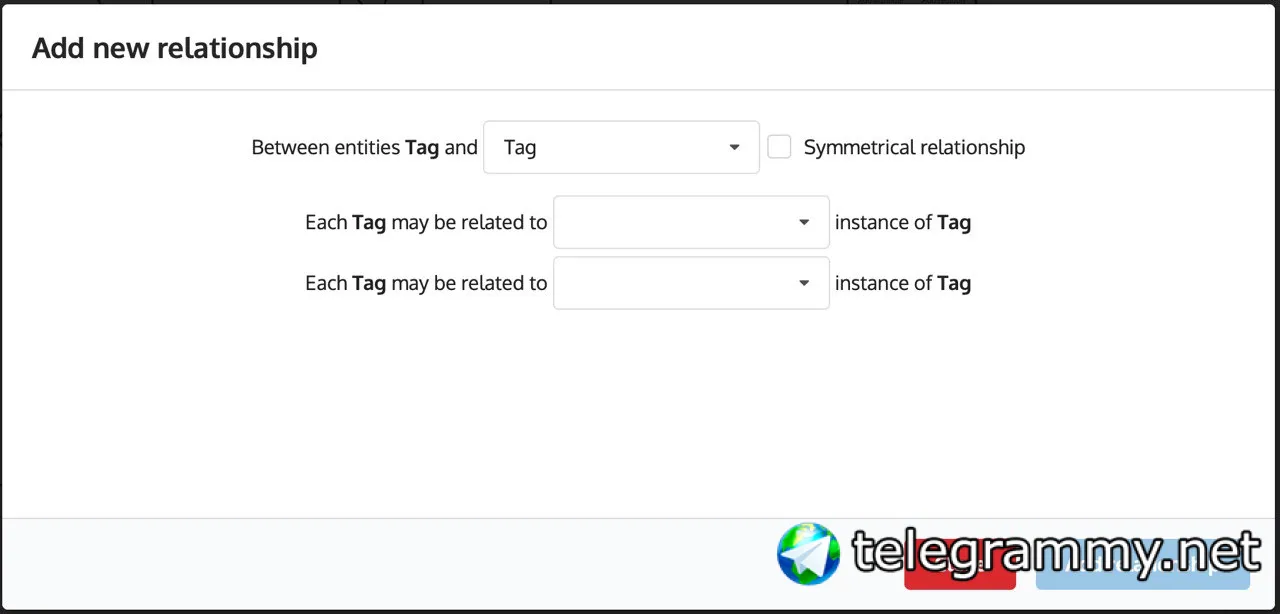The height and width of the screenshot is (614, 1280).
Task: Click the first "Each Tag may be related to" label
Action: click(x=426, y=222)
